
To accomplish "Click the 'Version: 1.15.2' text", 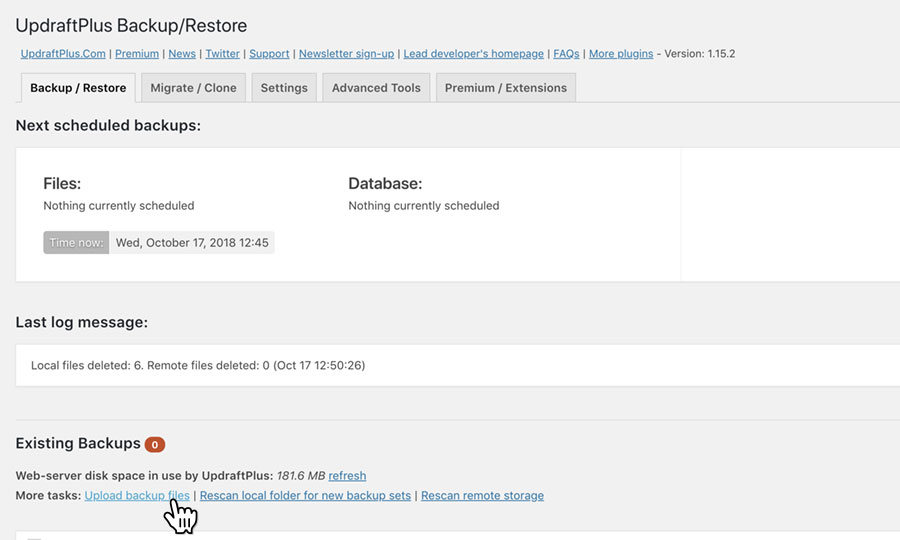I will pos(700,53).
